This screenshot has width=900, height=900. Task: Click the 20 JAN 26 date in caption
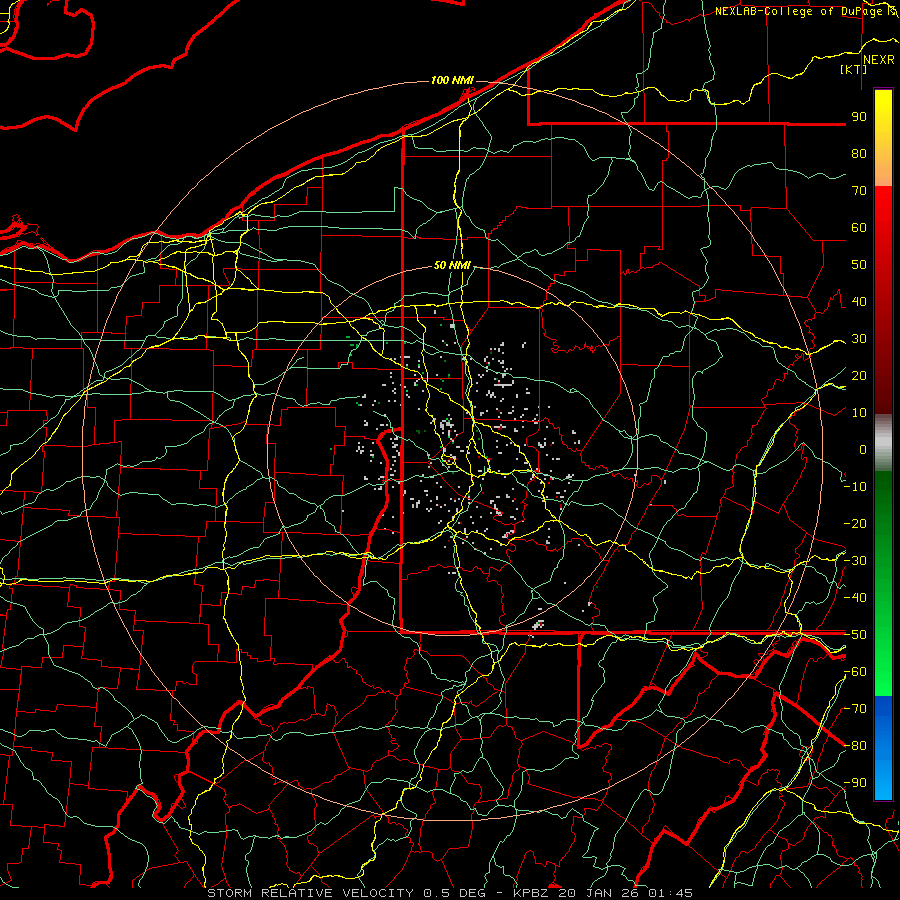(x=598, y=893)
